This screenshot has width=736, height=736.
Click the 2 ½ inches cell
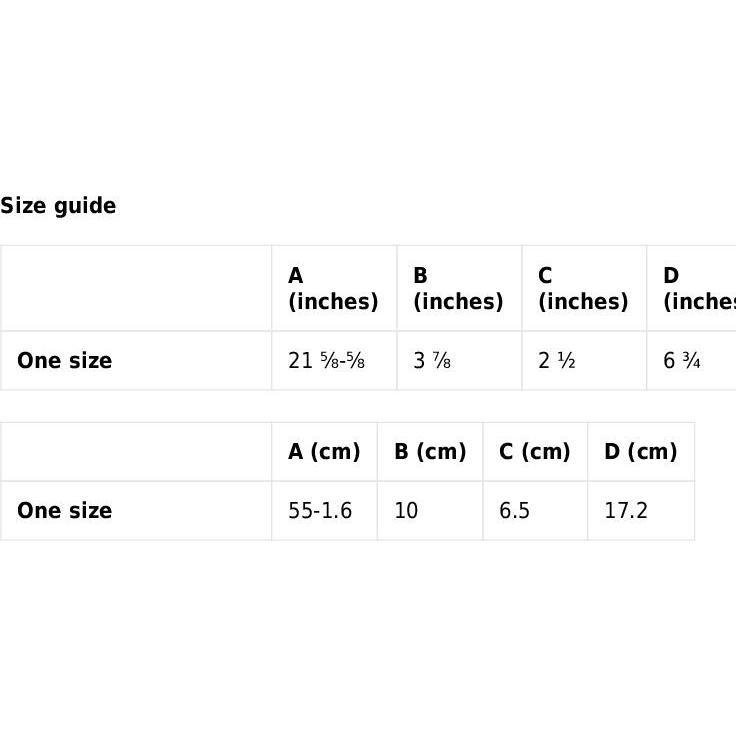pos(584,360)
